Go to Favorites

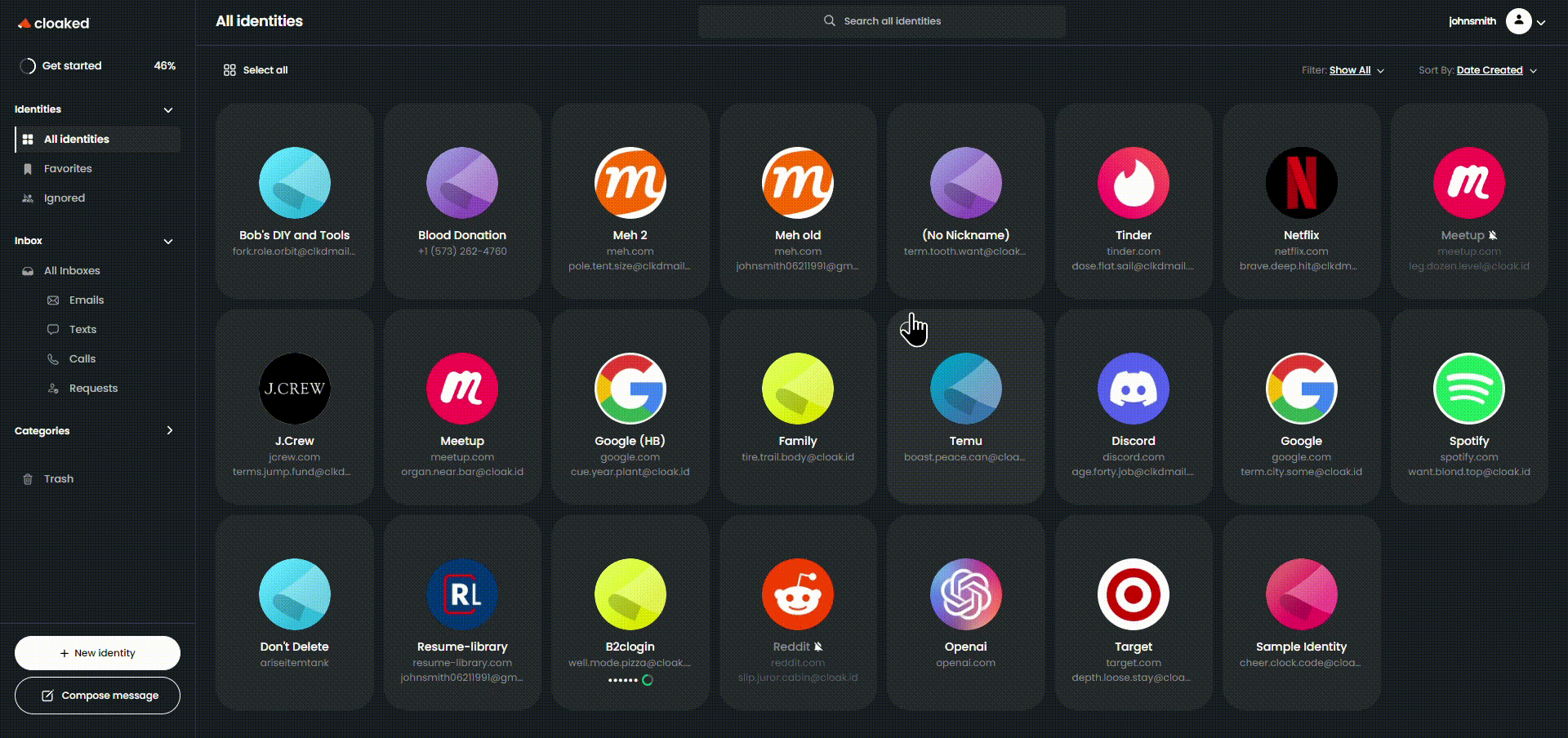click(x=98, y=169)
